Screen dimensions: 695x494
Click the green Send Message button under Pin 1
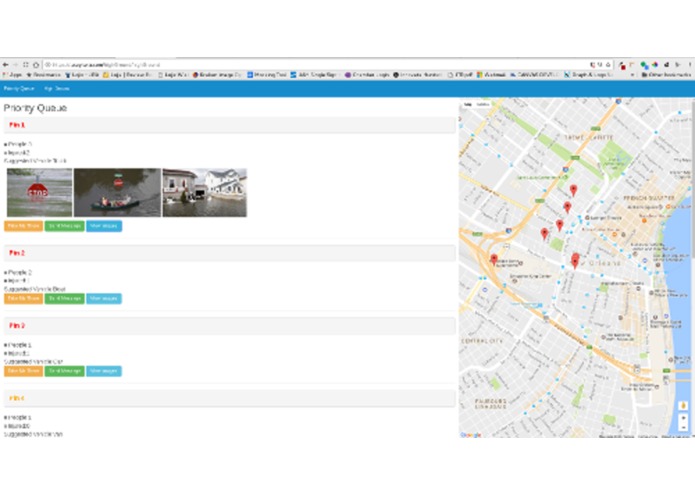pyautogui.click(x=65, y=226)
